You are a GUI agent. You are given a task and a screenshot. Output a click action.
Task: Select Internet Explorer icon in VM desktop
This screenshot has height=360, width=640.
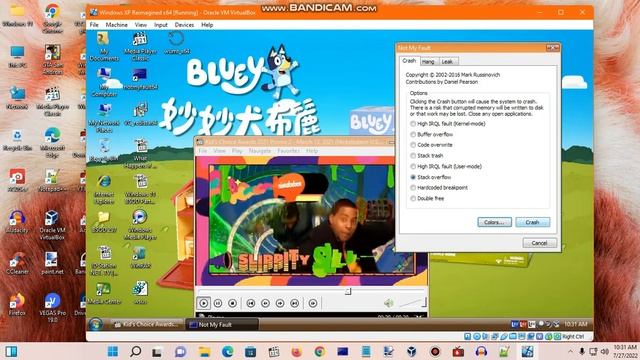pyautogui.click(x=104, y=190)
